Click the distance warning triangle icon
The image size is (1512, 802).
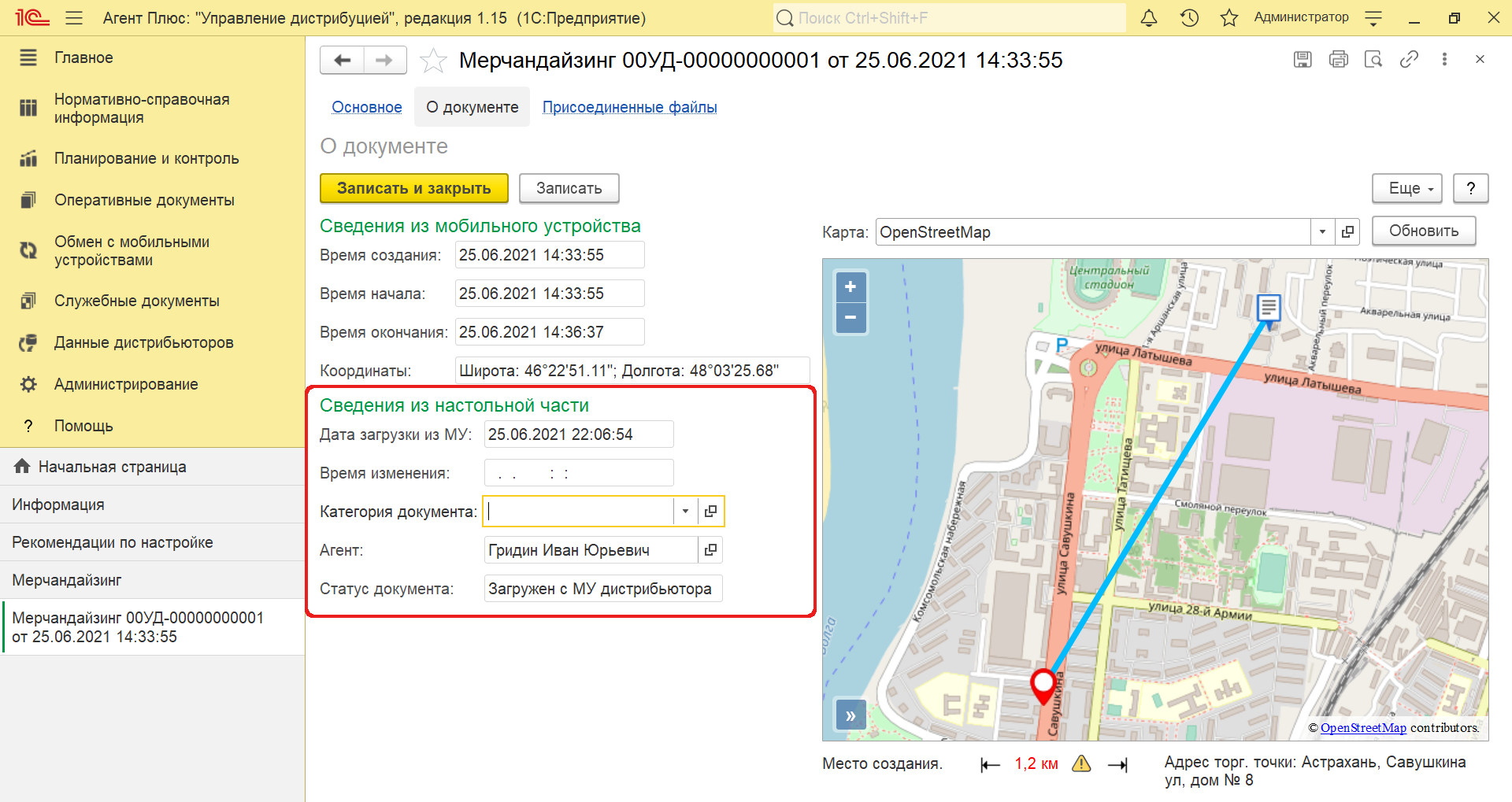click(1081, 764)
